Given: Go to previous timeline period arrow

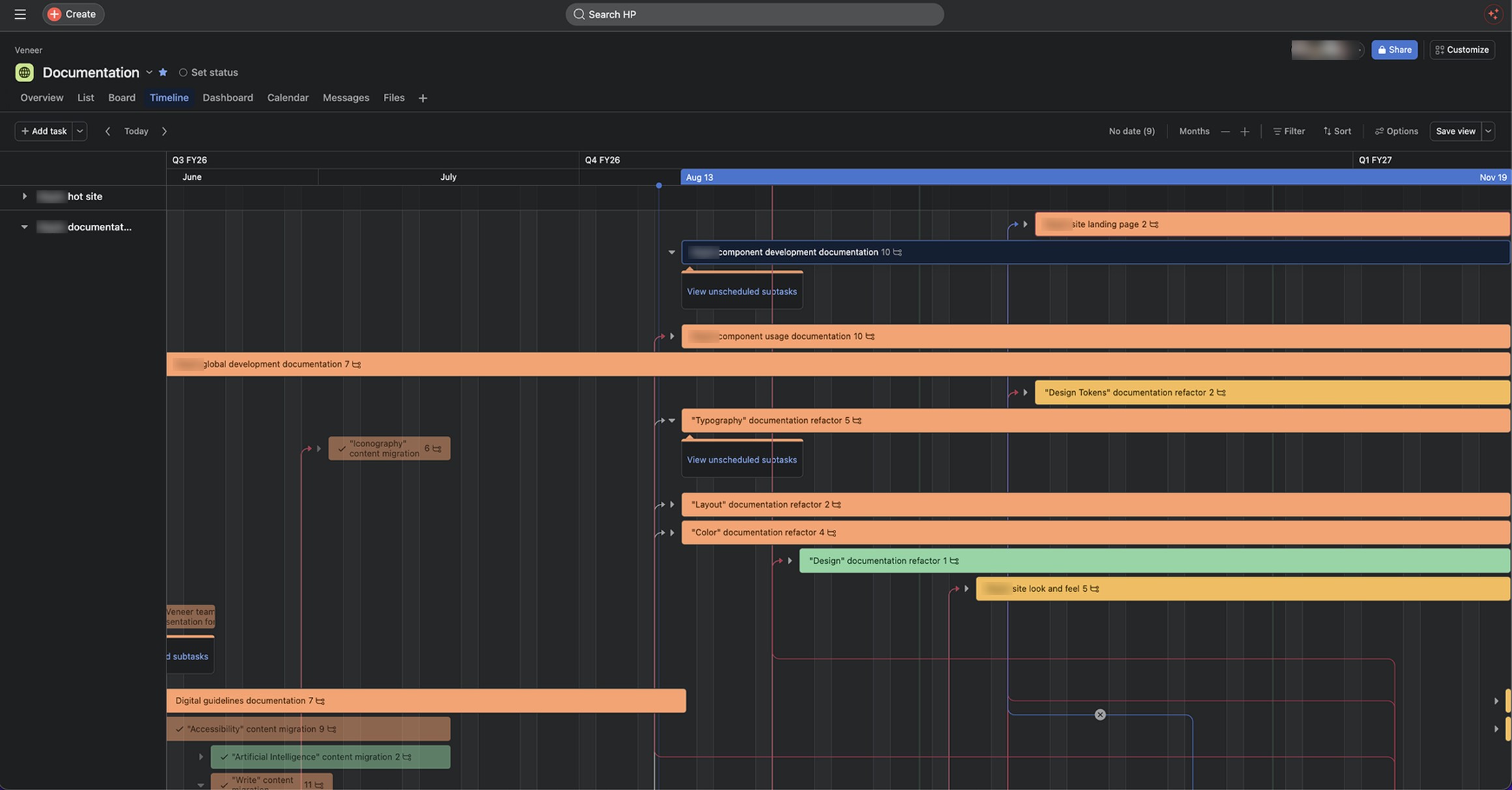Looking at the screenshot, I should (x=108, y=131).
